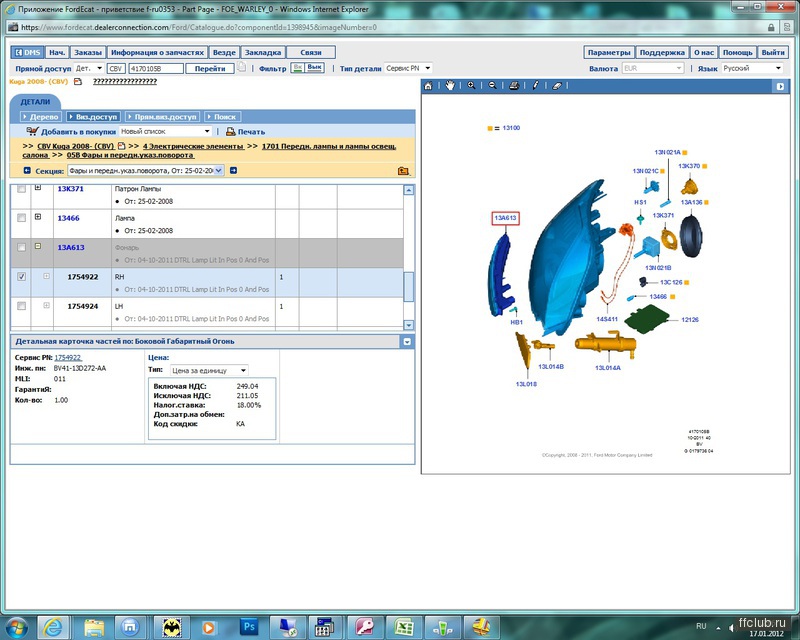Open the Закладка menu
The width and height of the screenshot is (800, 640).
[x=263, y=52]
